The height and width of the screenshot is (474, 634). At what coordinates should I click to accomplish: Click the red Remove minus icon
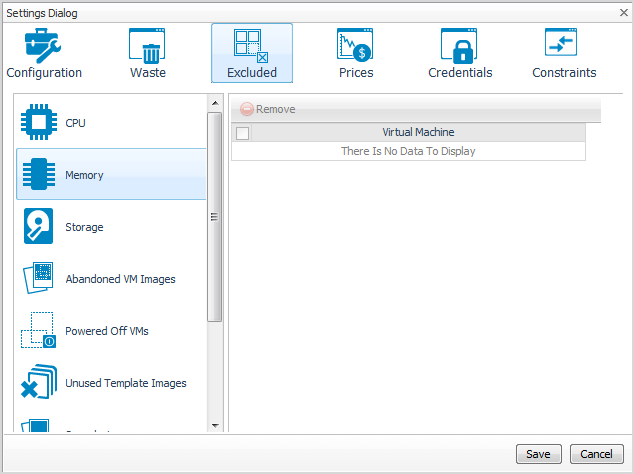(247, 109)
